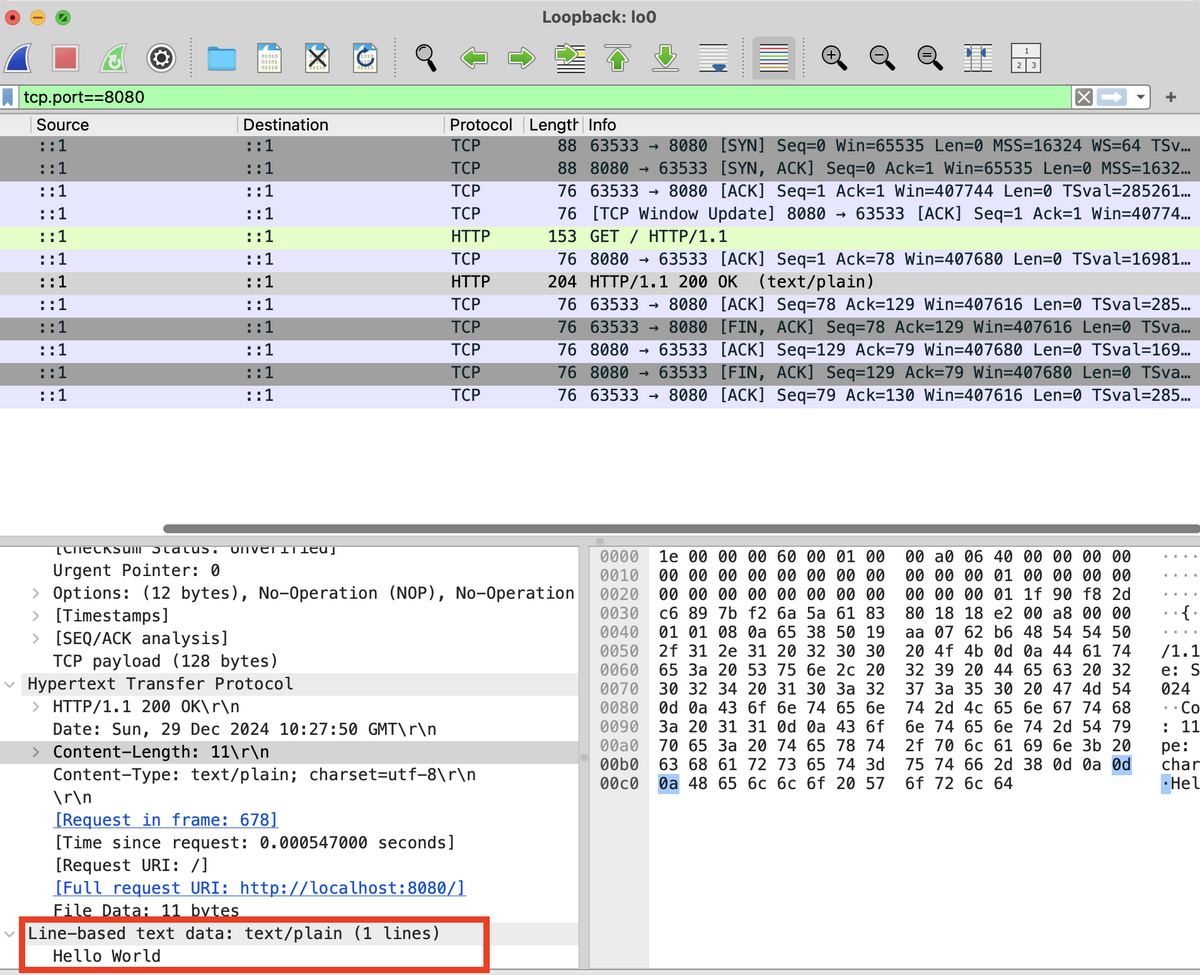Expand the [Timestamps] tree node

(x=37, y=616)
